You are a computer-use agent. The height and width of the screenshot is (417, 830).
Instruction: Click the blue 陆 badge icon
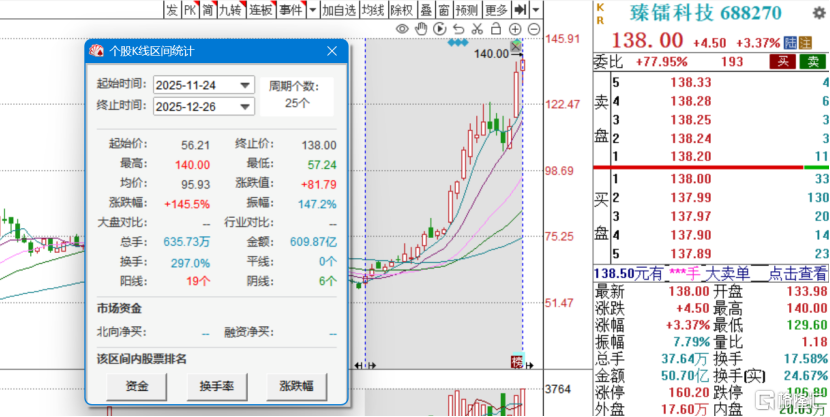[x=792, y=43]
